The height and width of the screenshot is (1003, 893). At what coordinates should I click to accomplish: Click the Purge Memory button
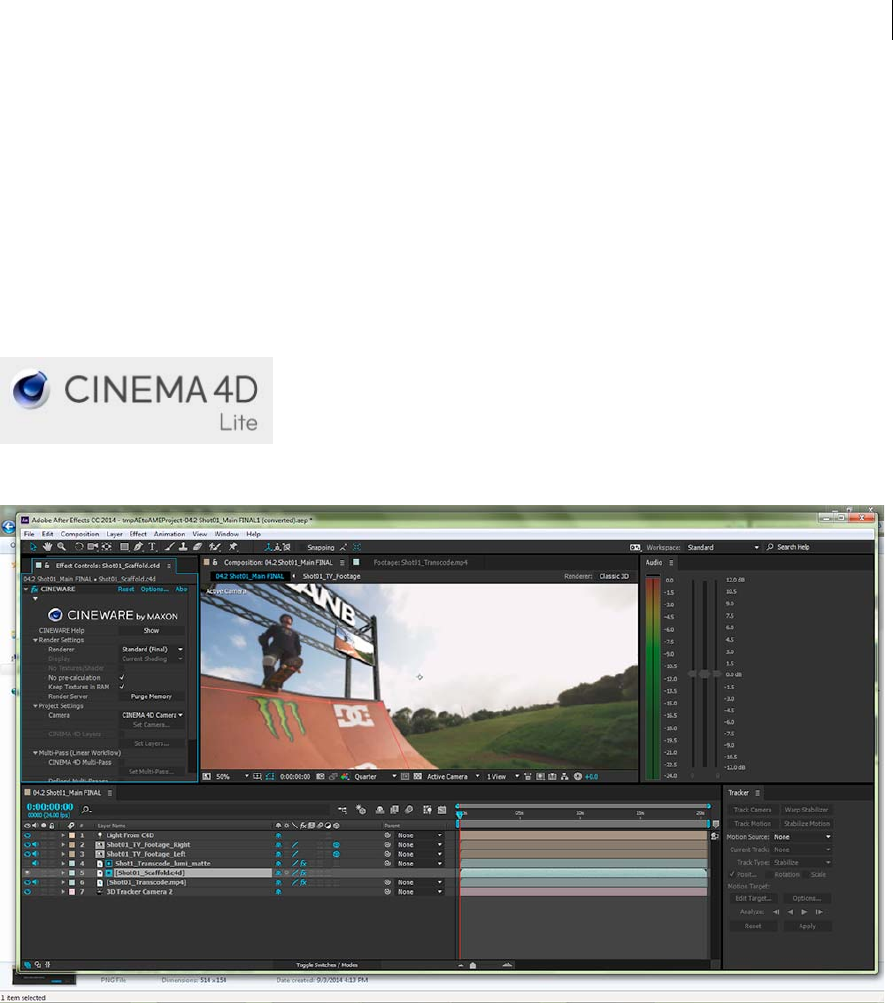(152, 697)
